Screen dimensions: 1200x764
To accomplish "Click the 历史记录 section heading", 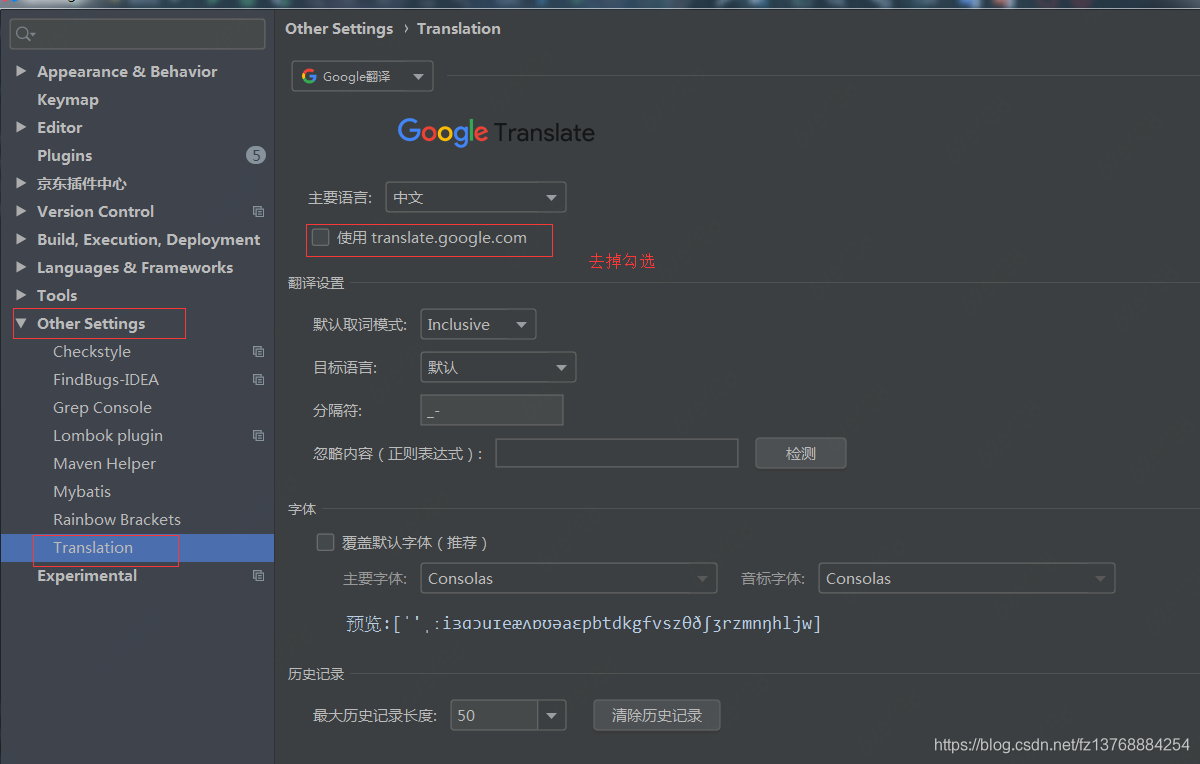I will [316, 674].
